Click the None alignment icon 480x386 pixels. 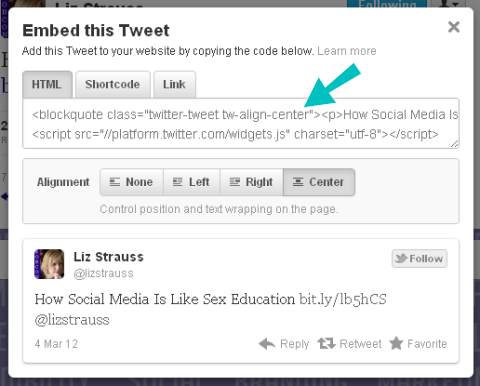click(x=115, y=182)
